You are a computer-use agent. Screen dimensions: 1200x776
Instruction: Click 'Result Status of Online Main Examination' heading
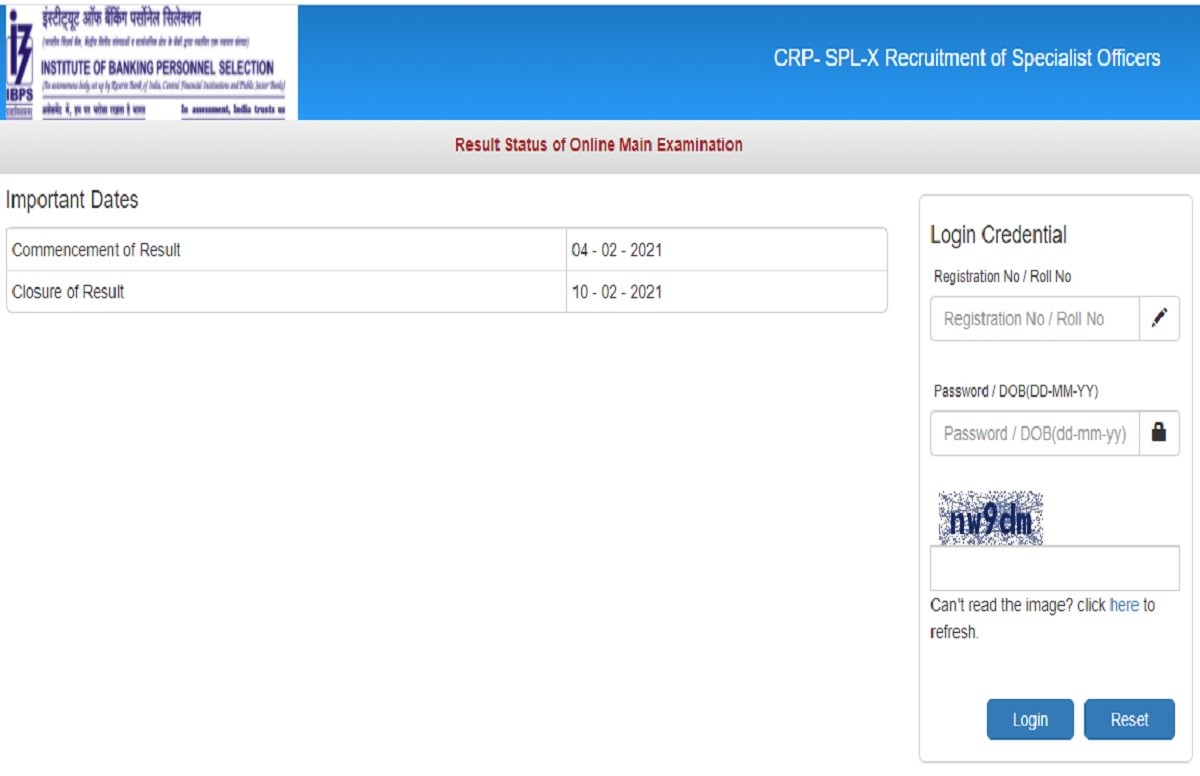click(598, 145)
